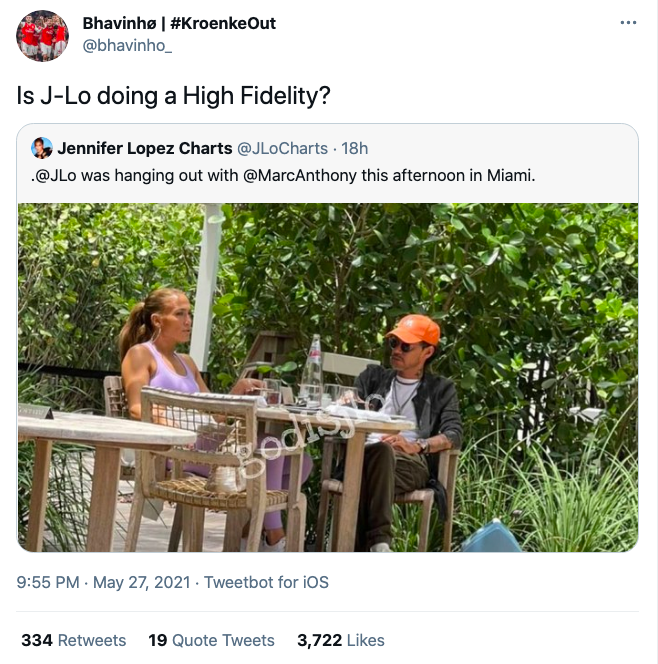Click the @JLoCharts handle
This screenshot has height=664, width=658.
click(x=282, y=149)
